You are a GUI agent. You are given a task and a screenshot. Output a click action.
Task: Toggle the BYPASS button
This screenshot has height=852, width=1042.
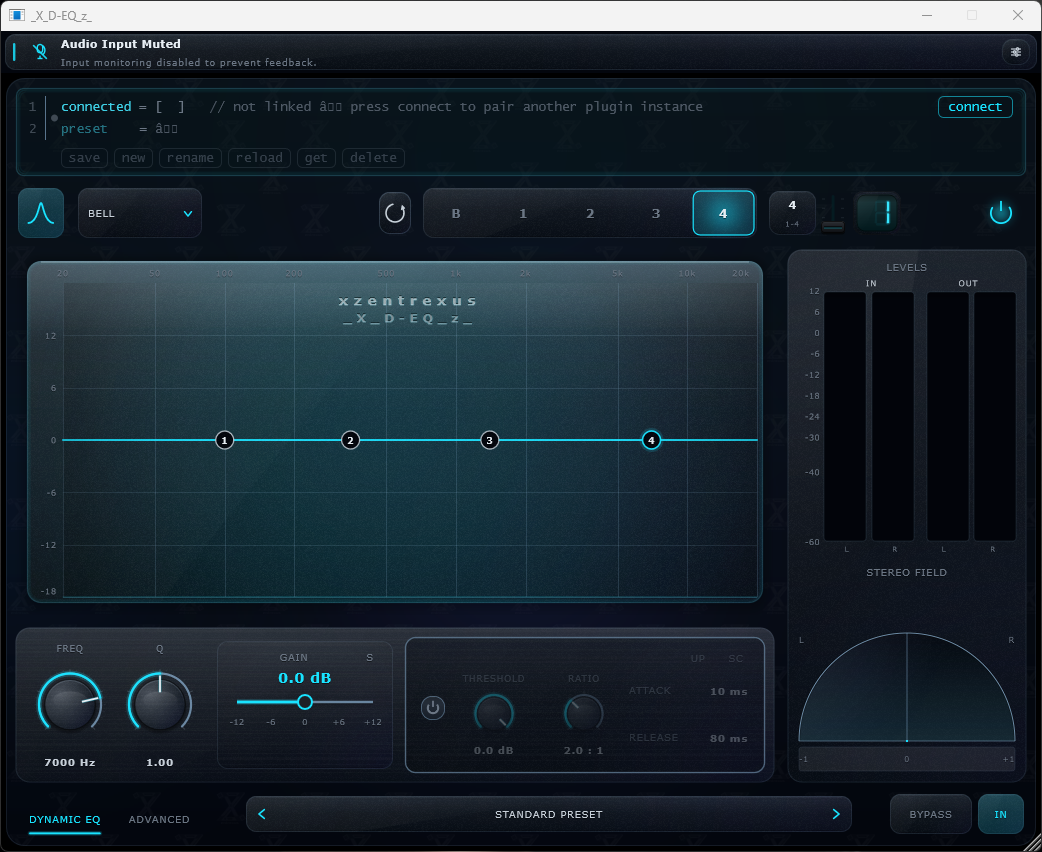(930, 814)
